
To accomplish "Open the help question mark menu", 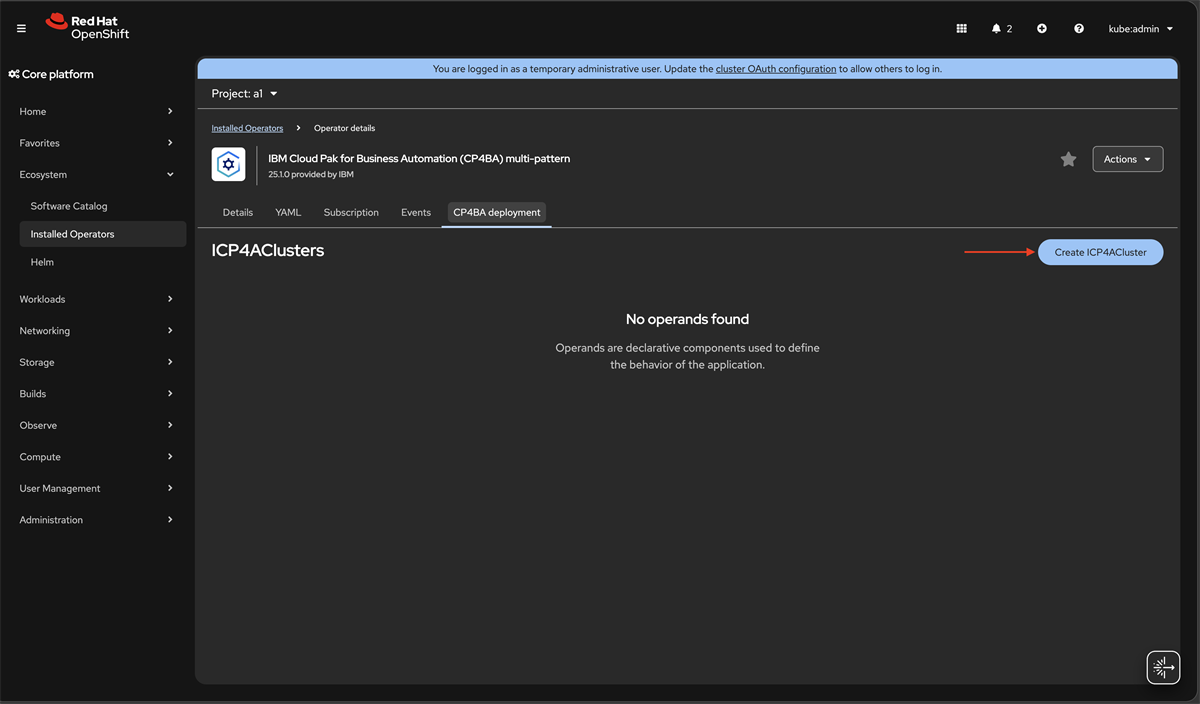I will pos(1079,29).
